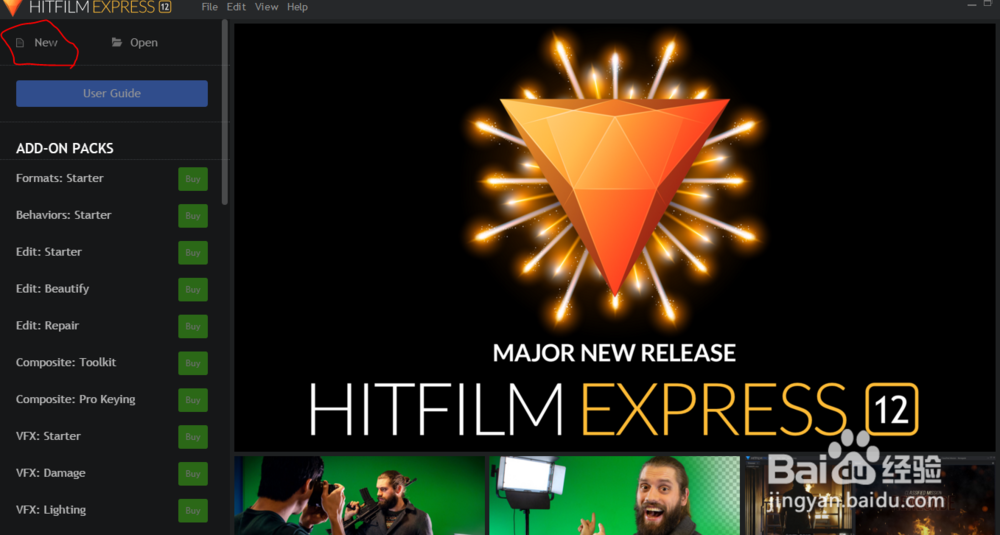Open the Edit menu
This screenshot has height=535, width=1000.
point(236,7)
